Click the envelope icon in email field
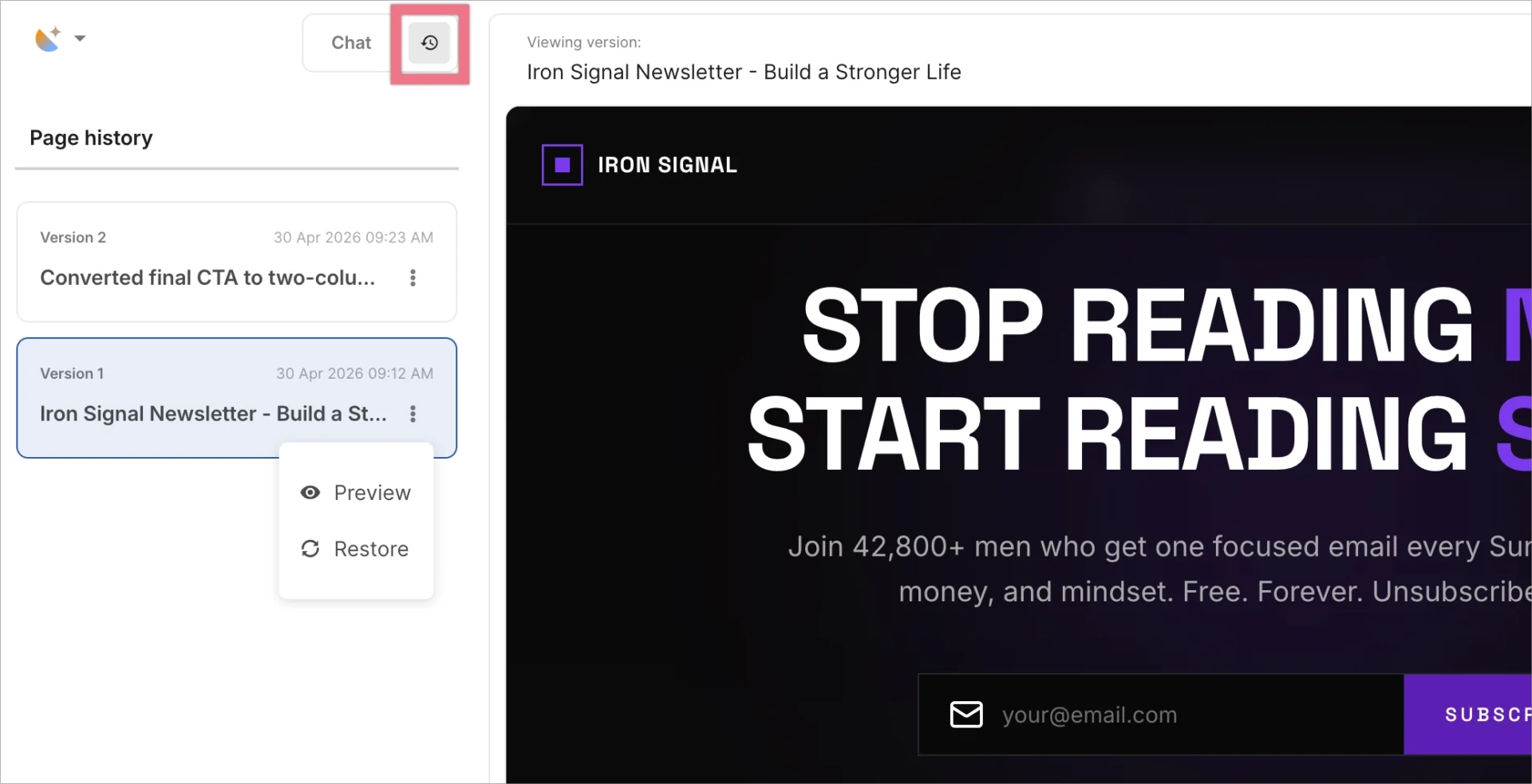 (966, 715)
